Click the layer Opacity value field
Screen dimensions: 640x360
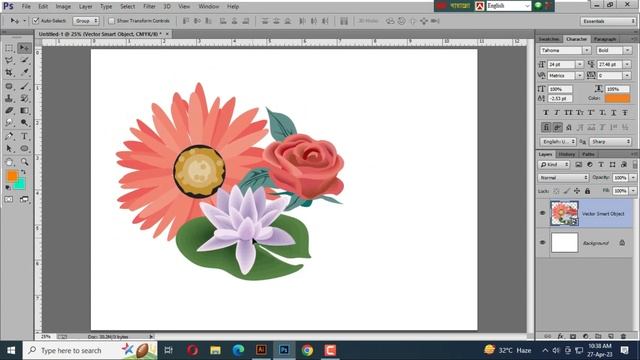tap(620, 178)
